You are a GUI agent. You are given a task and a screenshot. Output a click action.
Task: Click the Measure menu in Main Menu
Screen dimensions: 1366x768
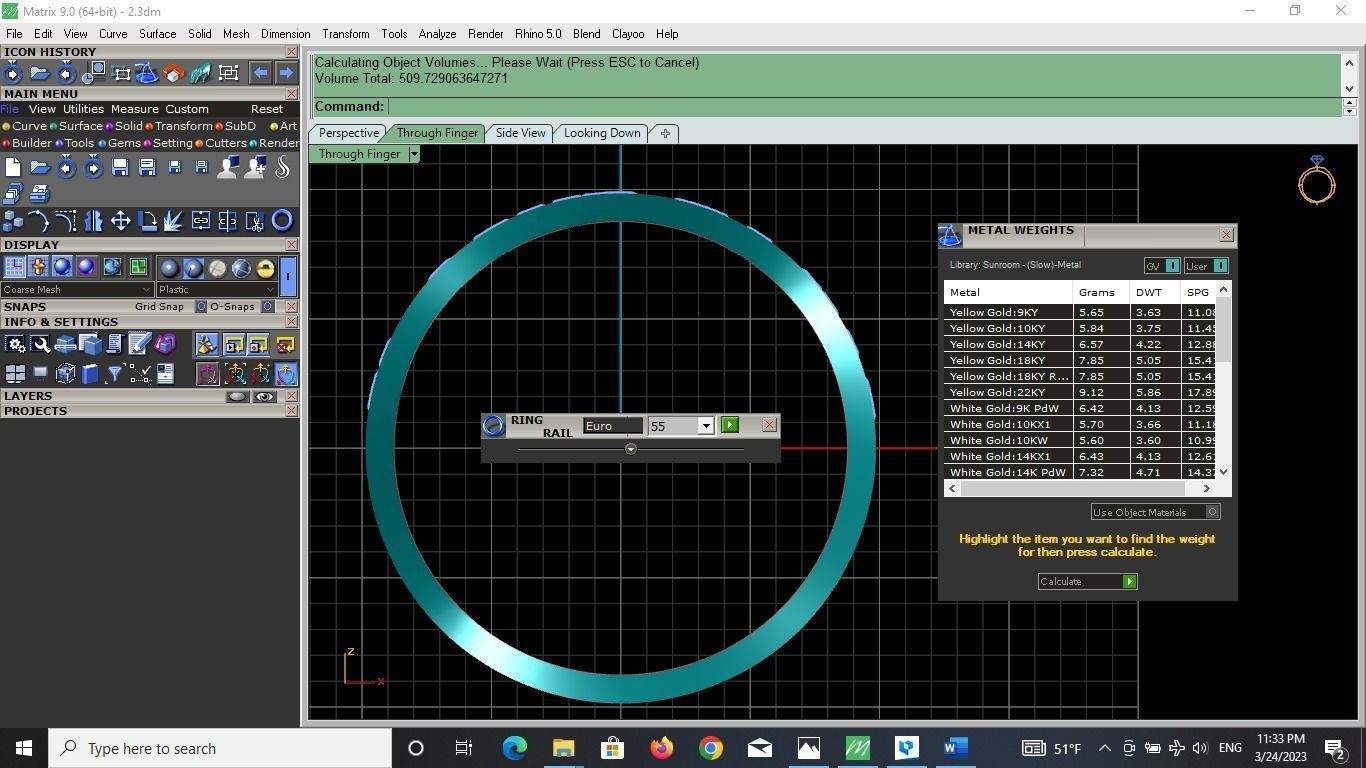point(134,109)
